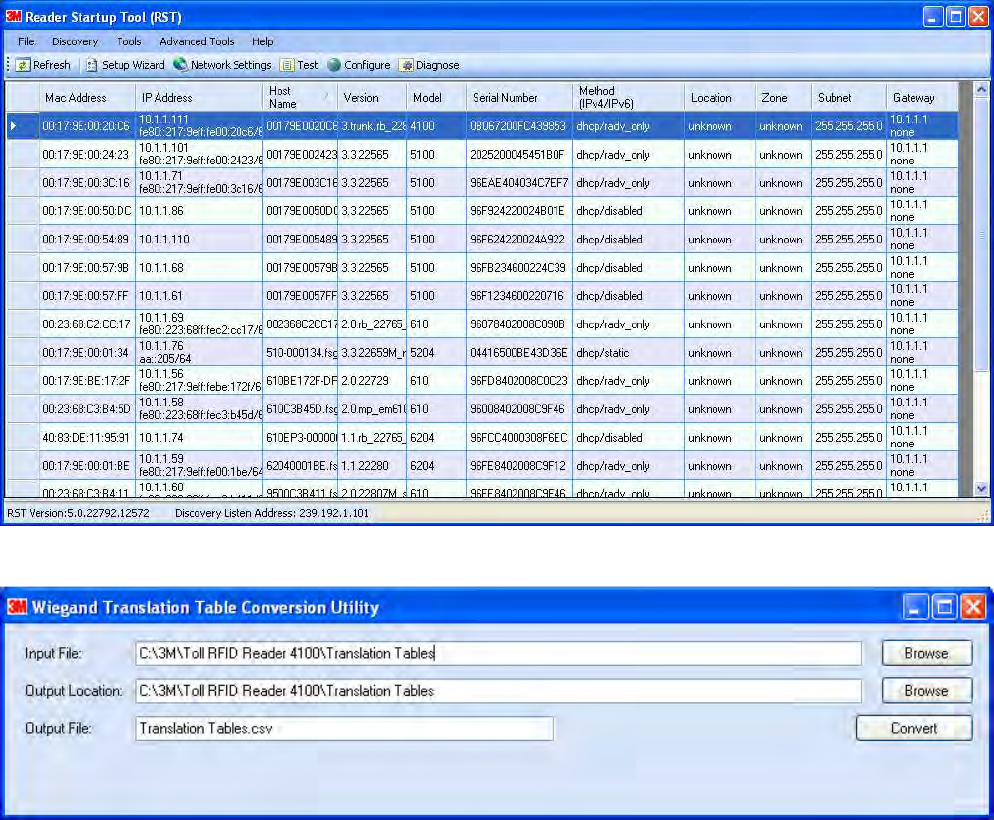Click the Method (IPv4/IPv6) column header
Viewport: 994px width, 820px height.
tap(628, 98)
